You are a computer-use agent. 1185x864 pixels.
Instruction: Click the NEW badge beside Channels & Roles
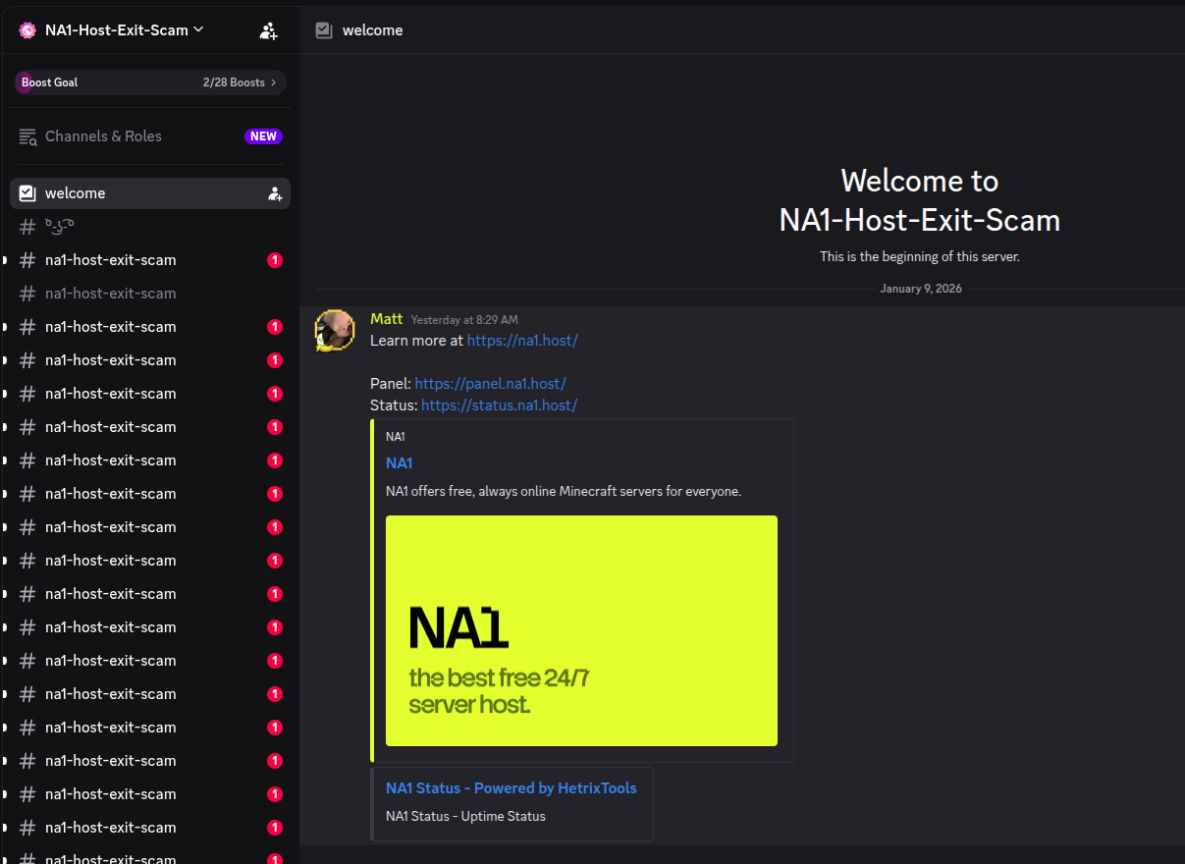263,137
